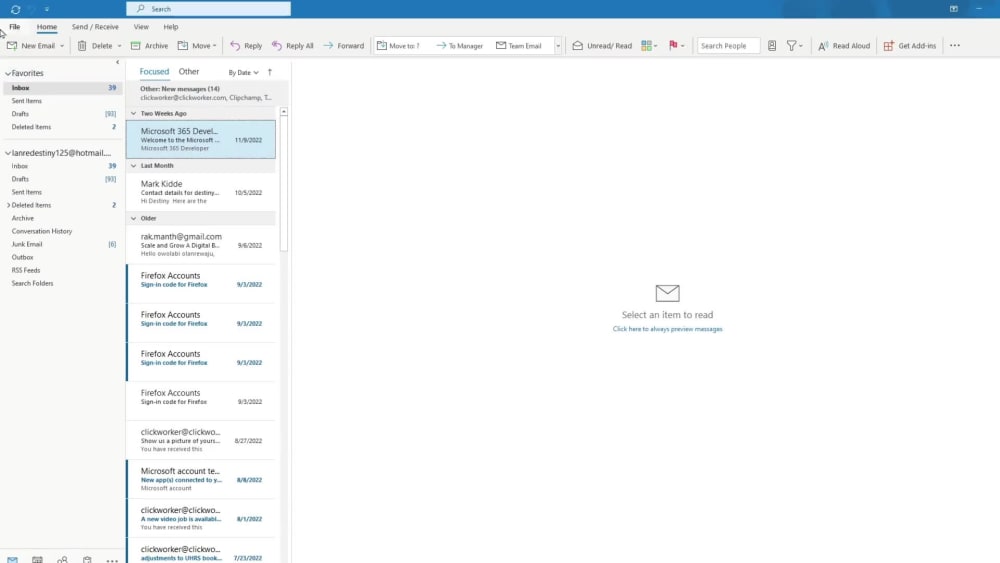Switch to Calendar view icon
This screenshot has height=563, width=1000.
pyautogui.click(x=38, y=559)
